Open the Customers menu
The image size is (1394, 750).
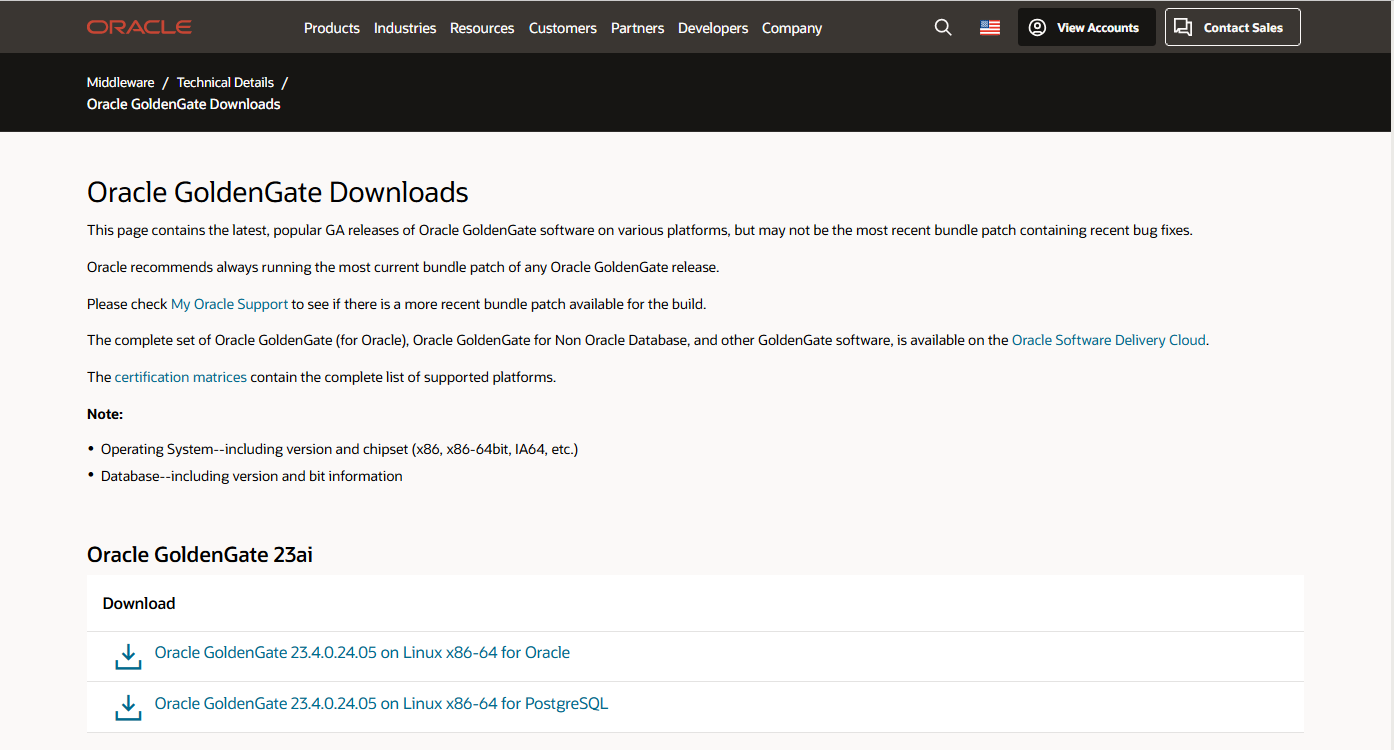(x=563, y=28)
